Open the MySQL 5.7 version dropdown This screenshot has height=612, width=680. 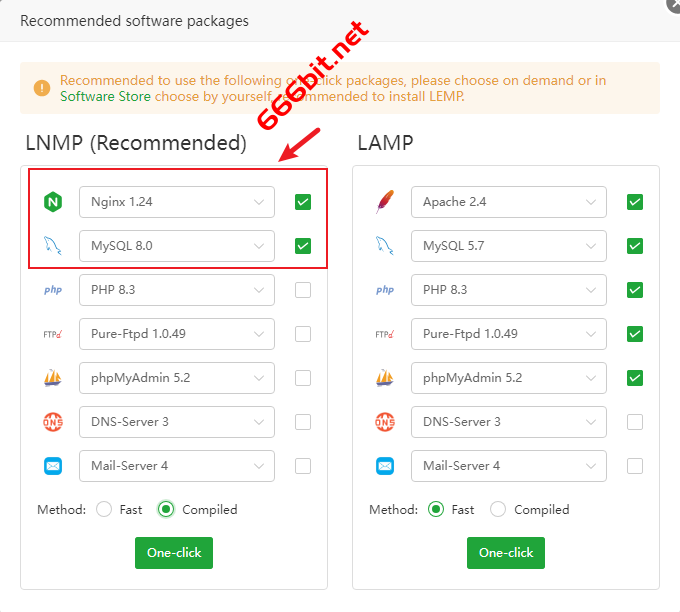pyautogui.click(x=509, y=246)
